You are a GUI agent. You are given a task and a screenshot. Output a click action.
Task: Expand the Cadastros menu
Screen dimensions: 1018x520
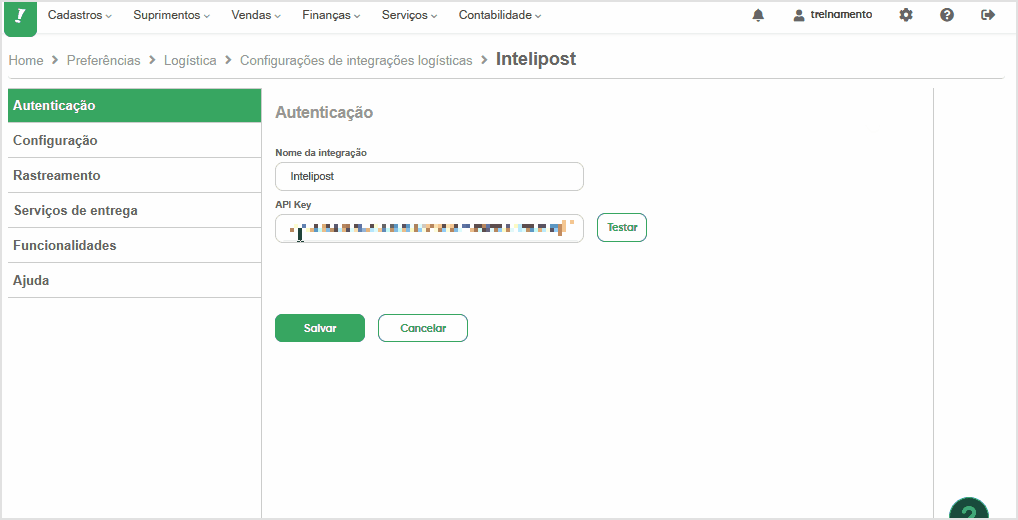79,15
